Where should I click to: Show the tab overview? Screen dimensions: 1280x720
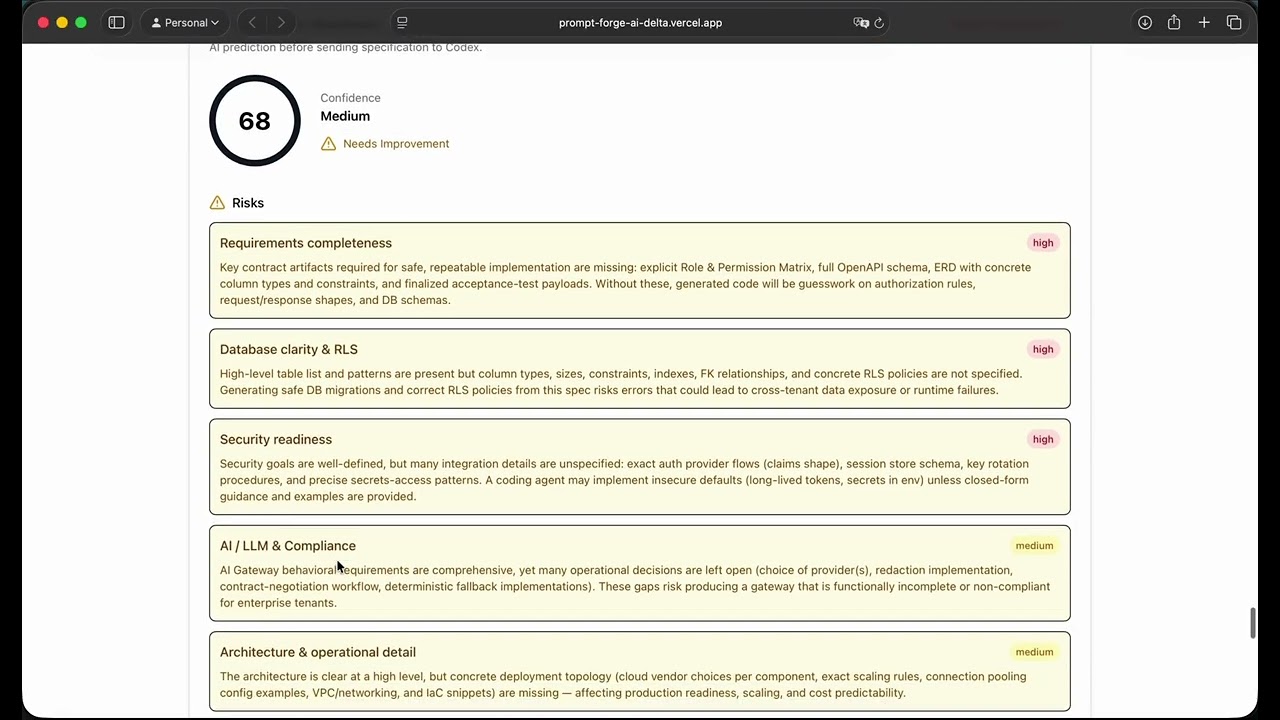pyautogui.click(x=1234, y=22)
